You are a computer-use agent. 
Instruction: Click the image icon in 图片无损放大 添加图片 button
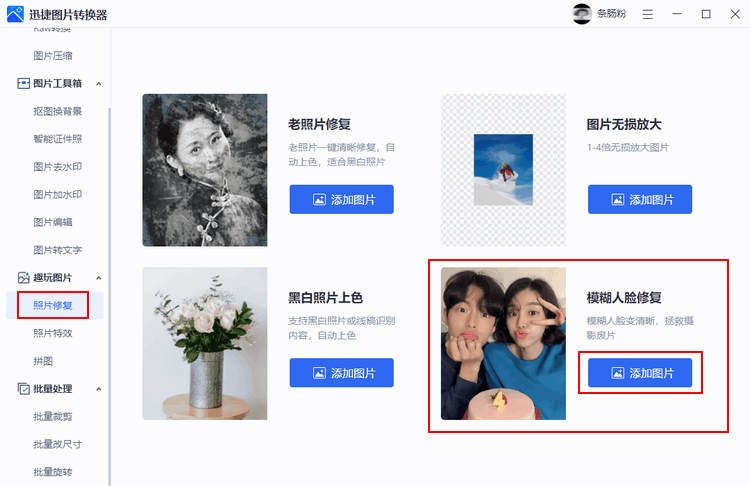[618, 199]
